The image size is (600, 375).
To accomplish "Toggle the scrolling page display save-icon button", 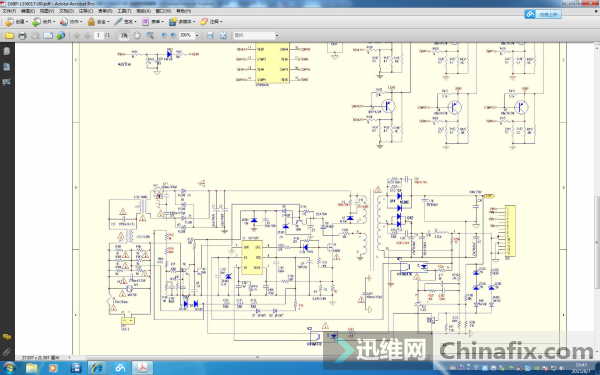I will coord(210,36).
